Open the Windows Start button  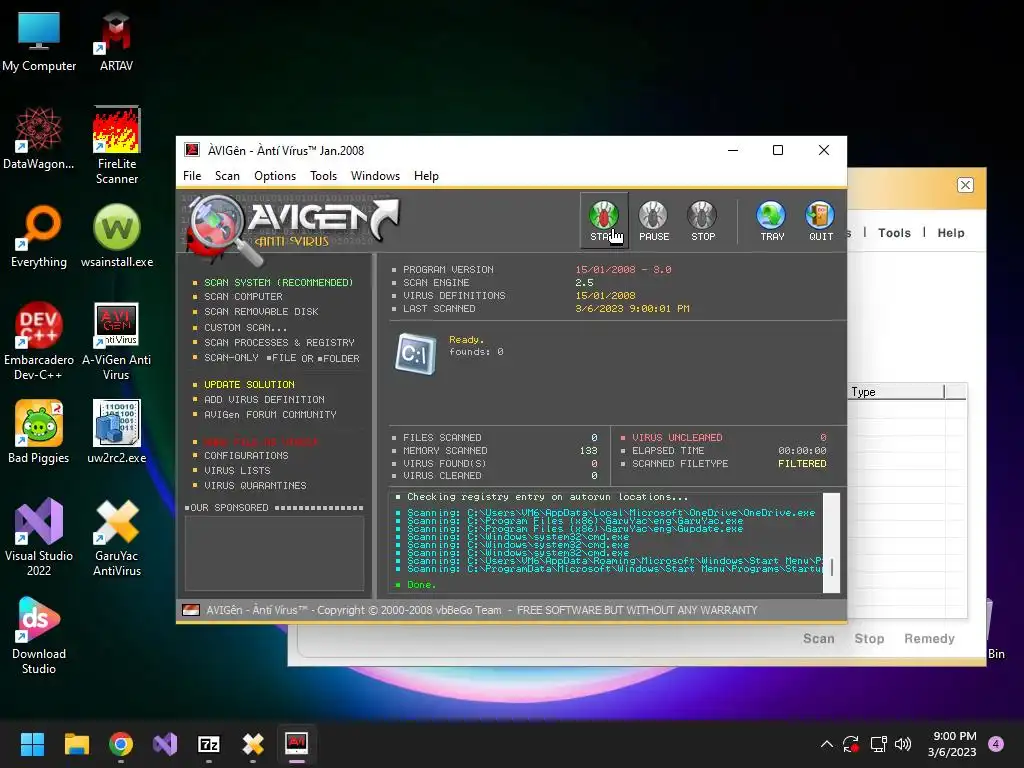pyautogui.click(x=32, y=744)
